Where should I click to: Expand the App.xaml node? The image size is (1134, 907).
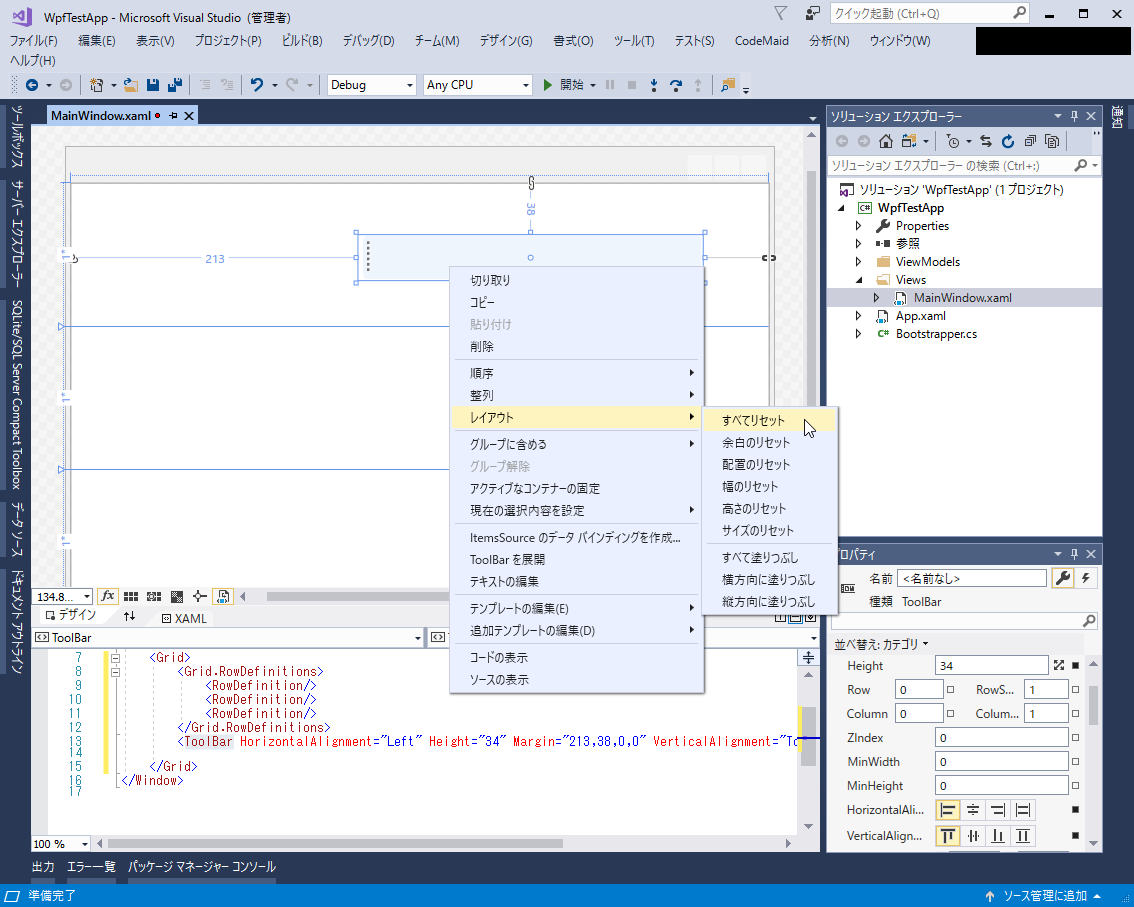[x=858, y=316]
